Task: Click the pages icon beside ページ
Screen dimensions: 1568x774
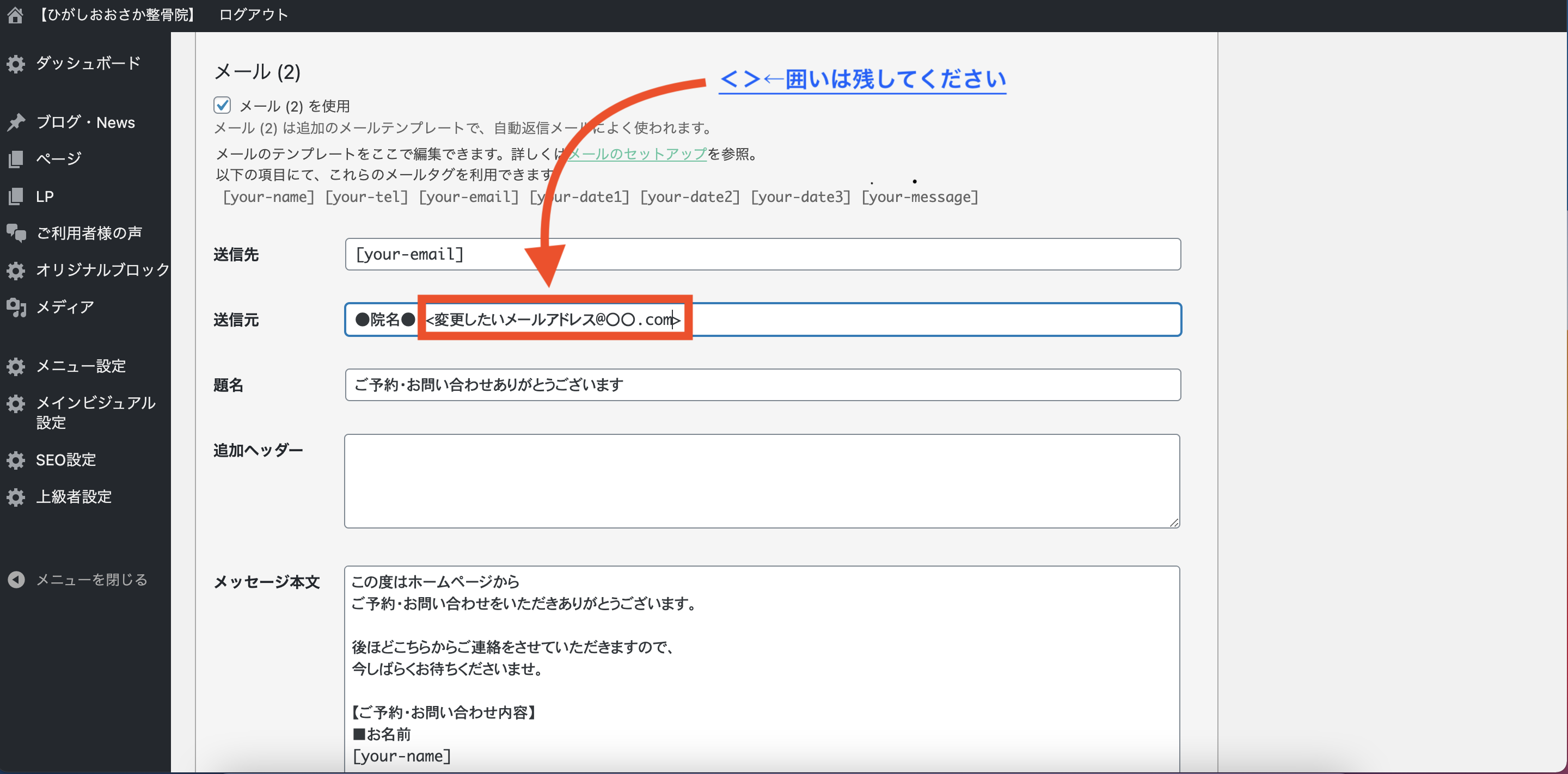Action: (x=16, y=159)
